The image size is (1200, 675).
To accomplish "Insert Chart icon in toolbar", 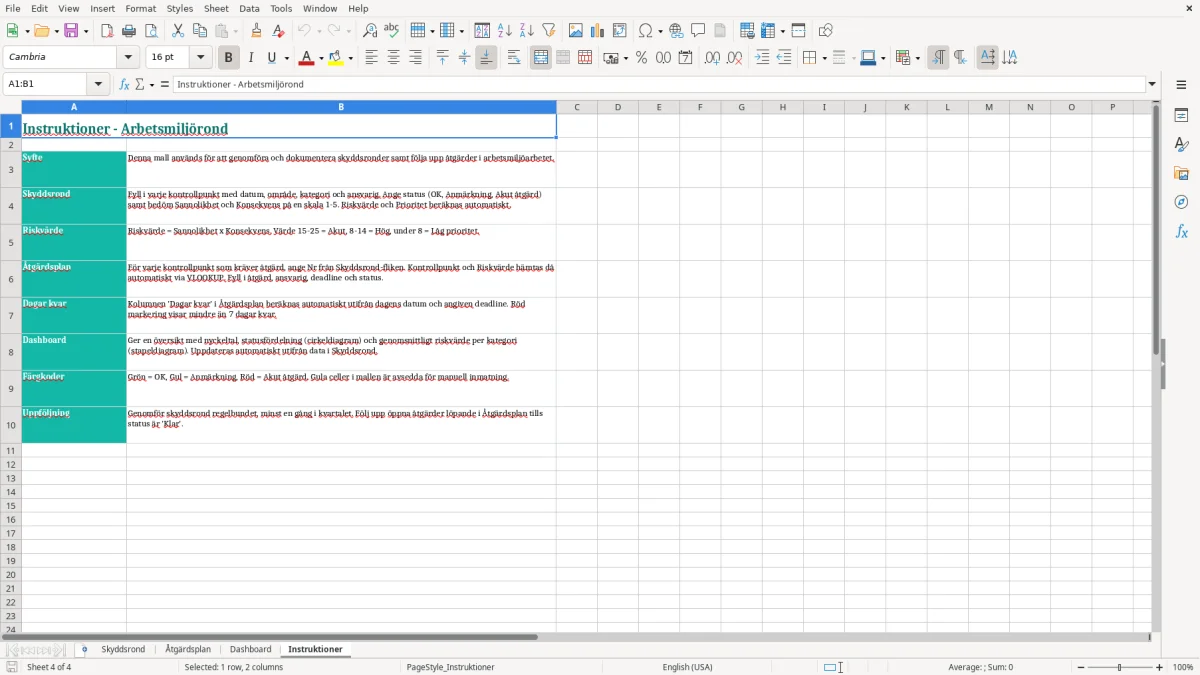I will (x=598, y=31).
